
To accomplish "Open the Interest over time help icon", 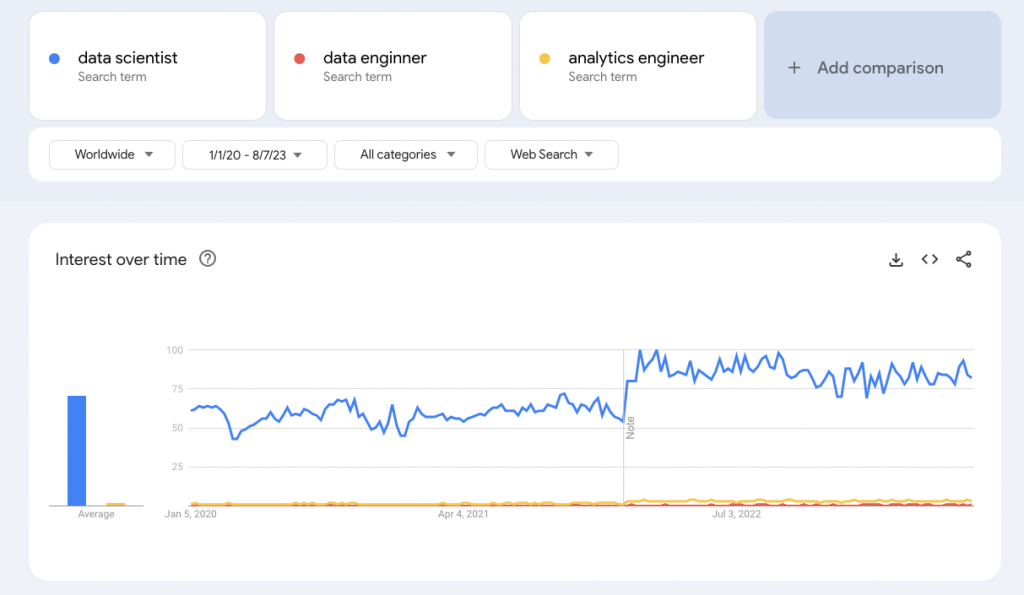I will 208,259.
